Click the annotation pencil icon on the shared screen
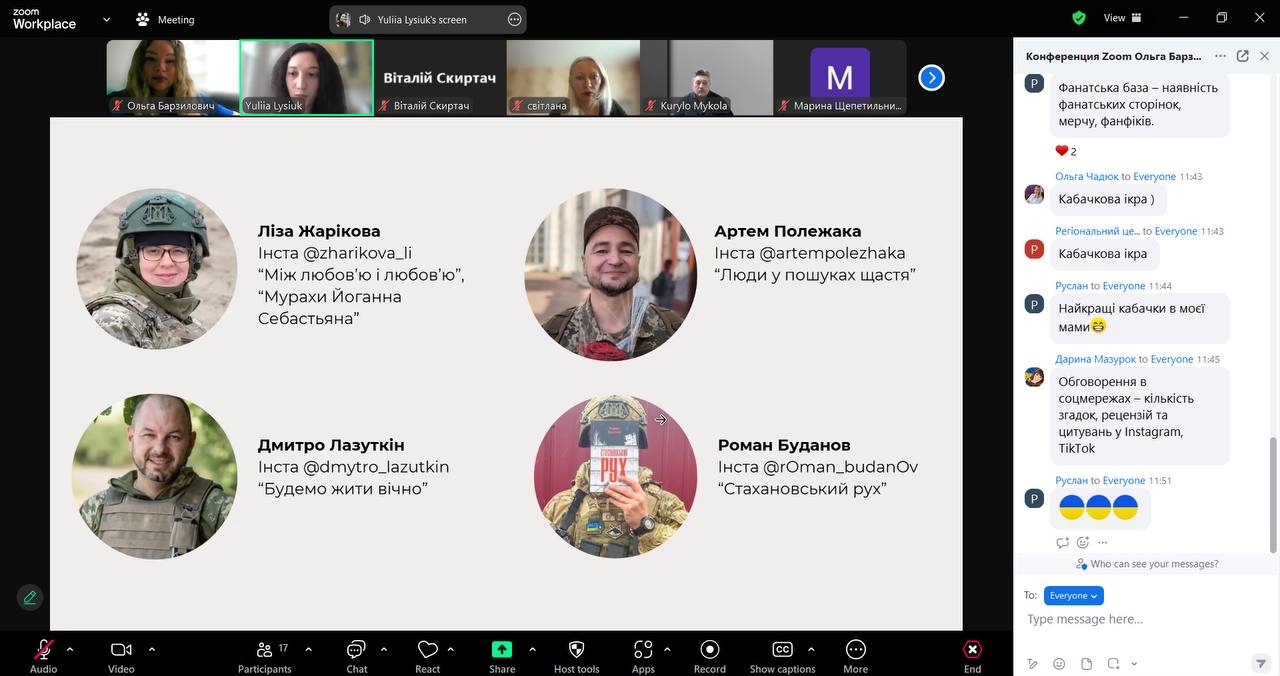Viewport: 1280px width, 676px height. [x=30, y=597]
